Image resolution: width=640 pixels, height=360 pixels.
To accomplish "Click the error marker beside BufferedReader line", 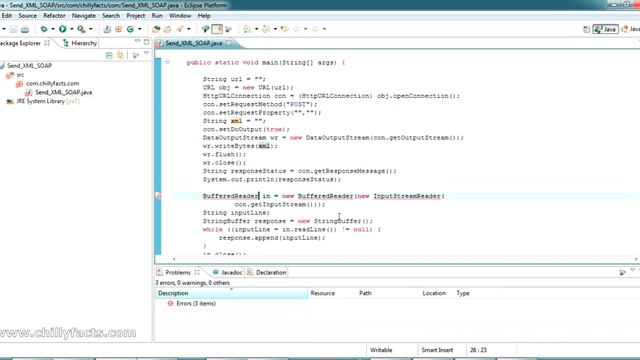I will tap(158, 196).
